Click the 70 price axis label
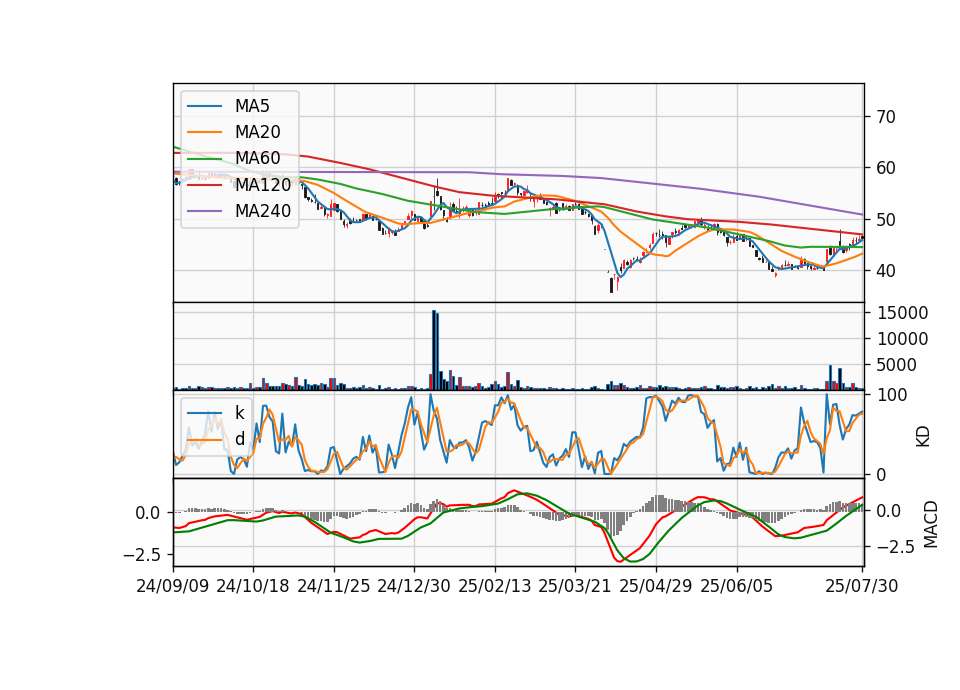The width and height of the screenshot is (960, 690). [x=886, y=116]
